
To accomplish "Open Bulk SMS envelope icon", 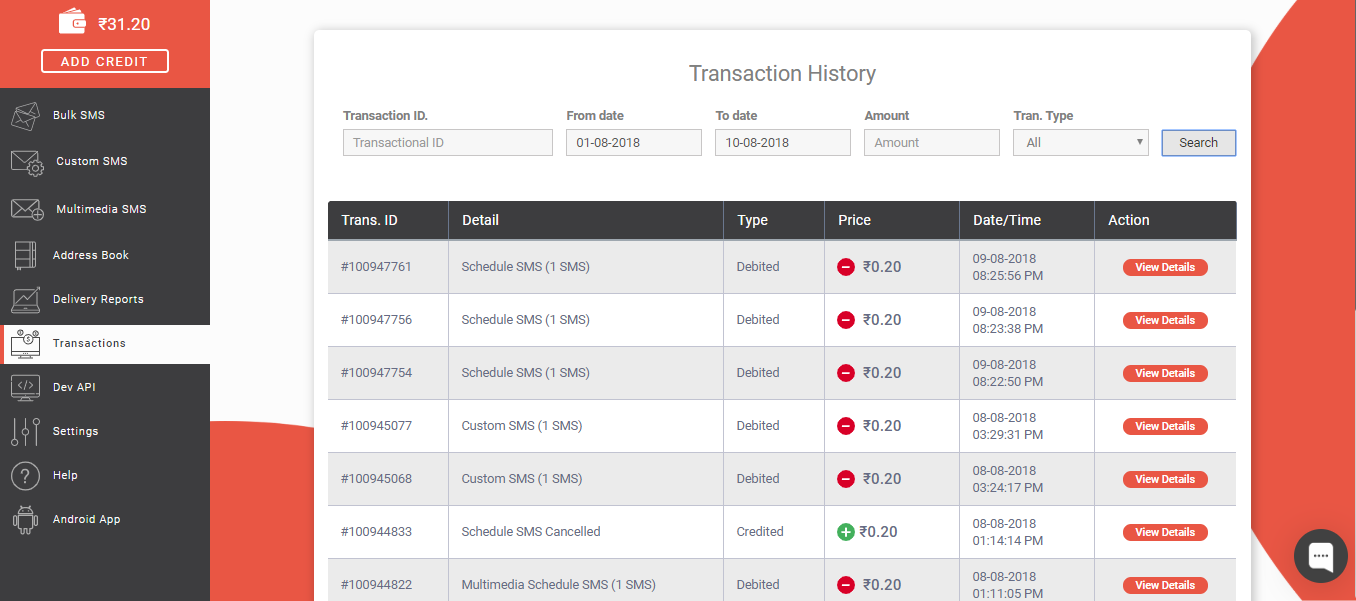I will tap(26, 116).
